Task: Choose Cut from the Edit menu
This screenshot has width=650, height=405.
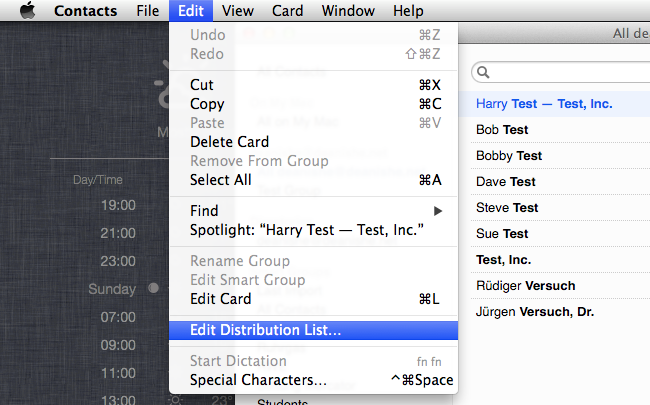Action: (313, 85)
